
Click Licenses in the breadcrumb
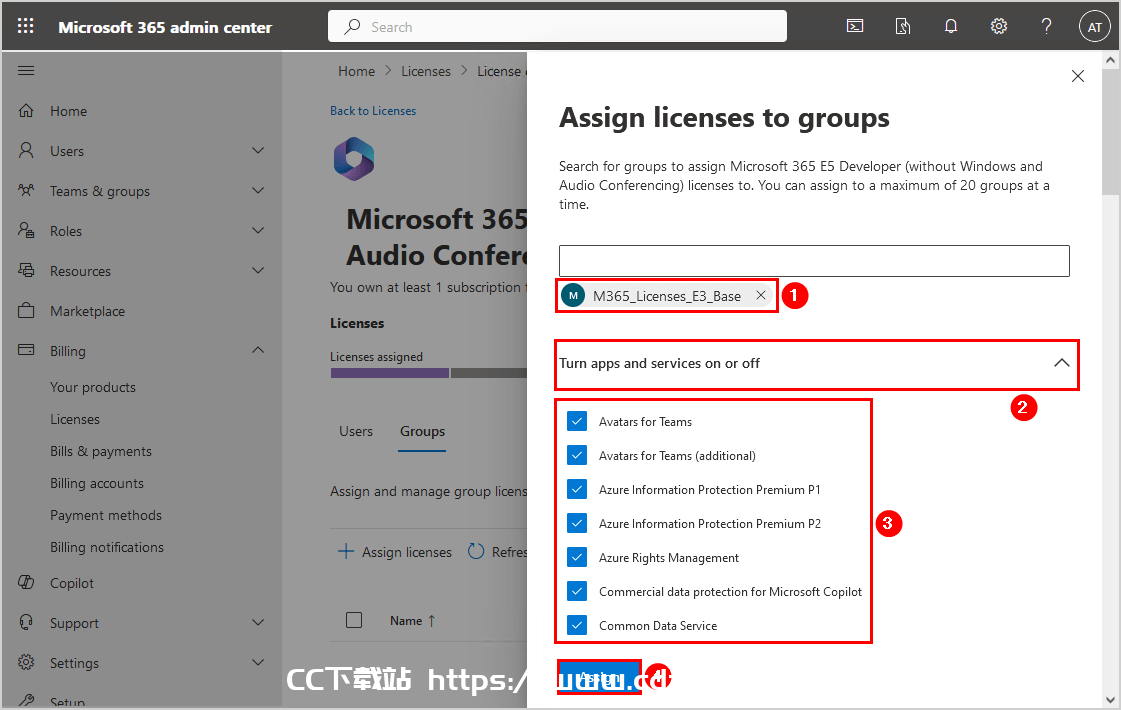[x=426, y=71]
